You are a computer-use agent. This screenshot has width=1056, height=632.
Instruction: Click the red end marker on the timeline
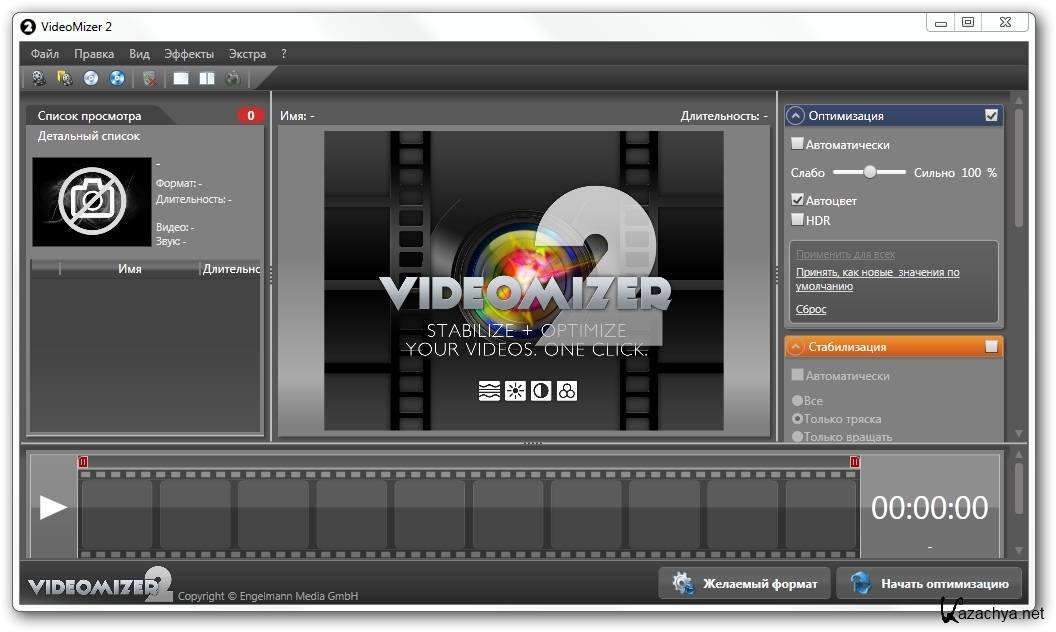[855, 461]
